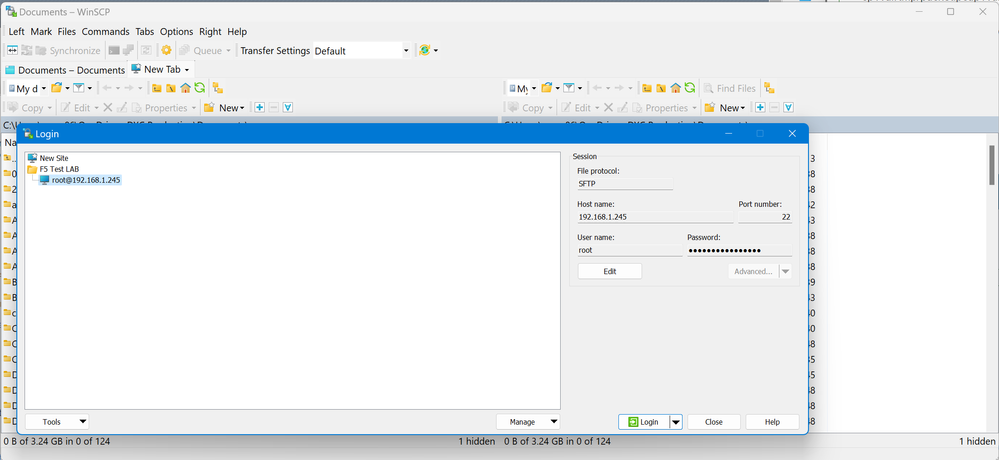Switch to Documents – Documents tab
This screenshot has height=460, width=999.
[65, 70]
